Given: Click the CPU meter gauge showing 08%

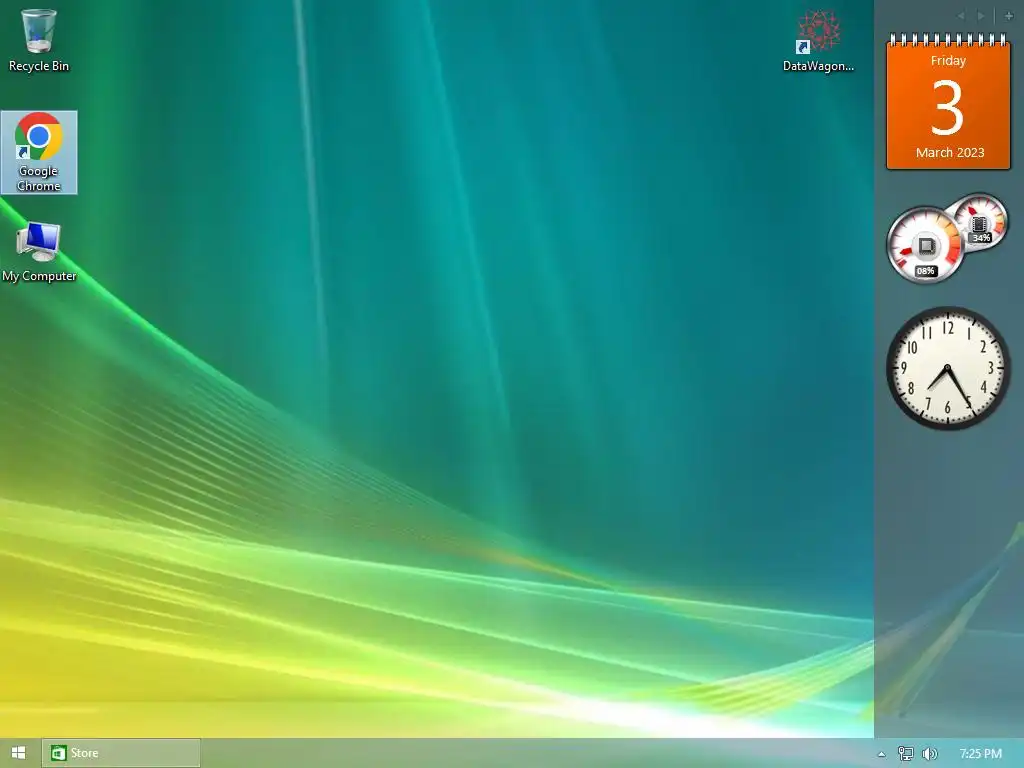Looking at the screenshot, I should [925, 246].
